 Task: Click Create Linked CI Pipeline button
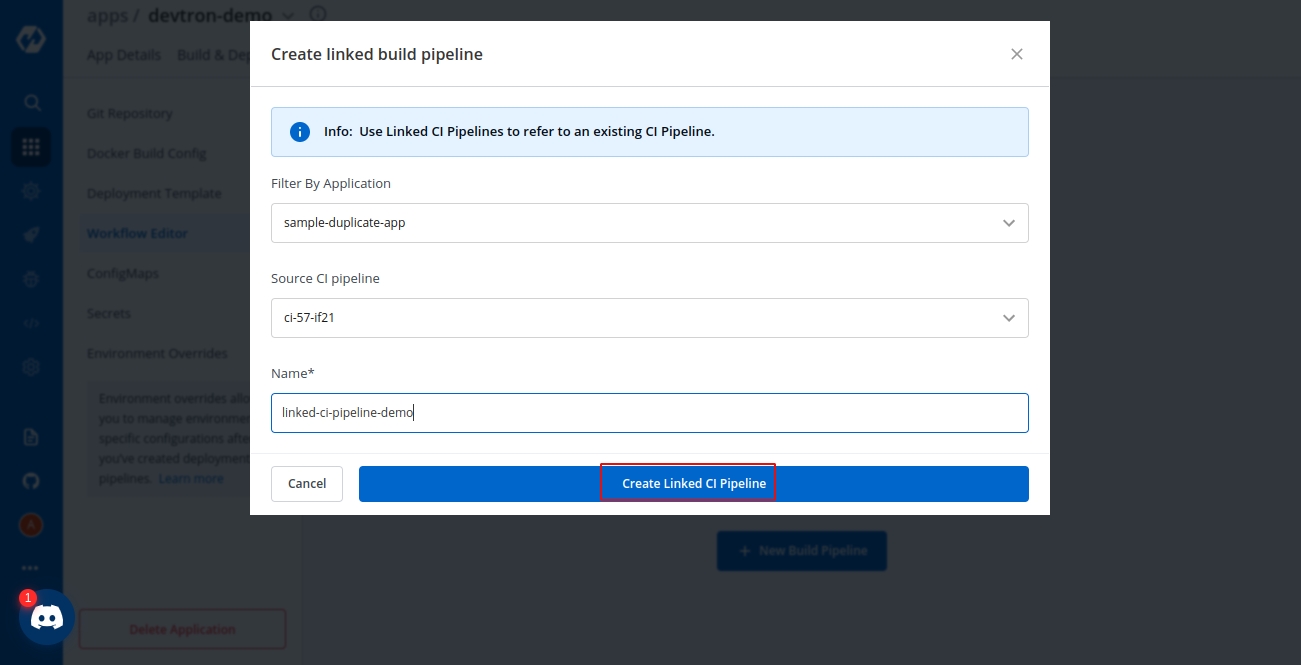click(694, 484)
